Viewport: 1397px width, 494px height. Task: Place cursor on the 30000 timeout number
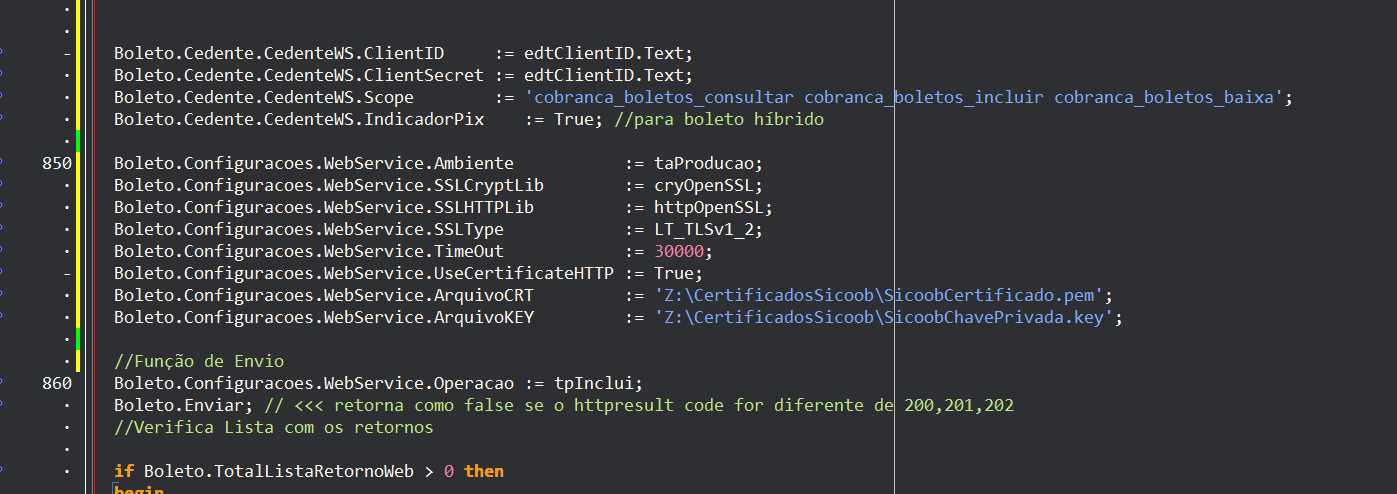tap(679, 251)
